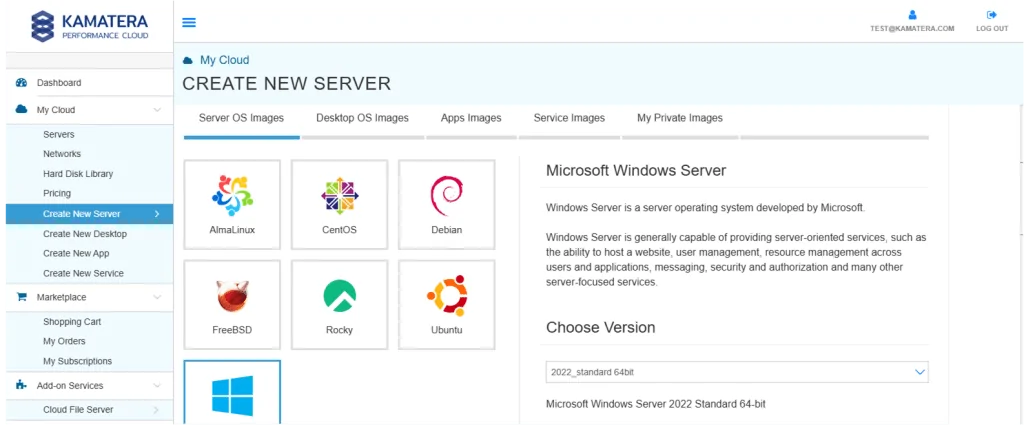Go to Create New Server
Viewport: 1024px width, 425px height.
89,214
